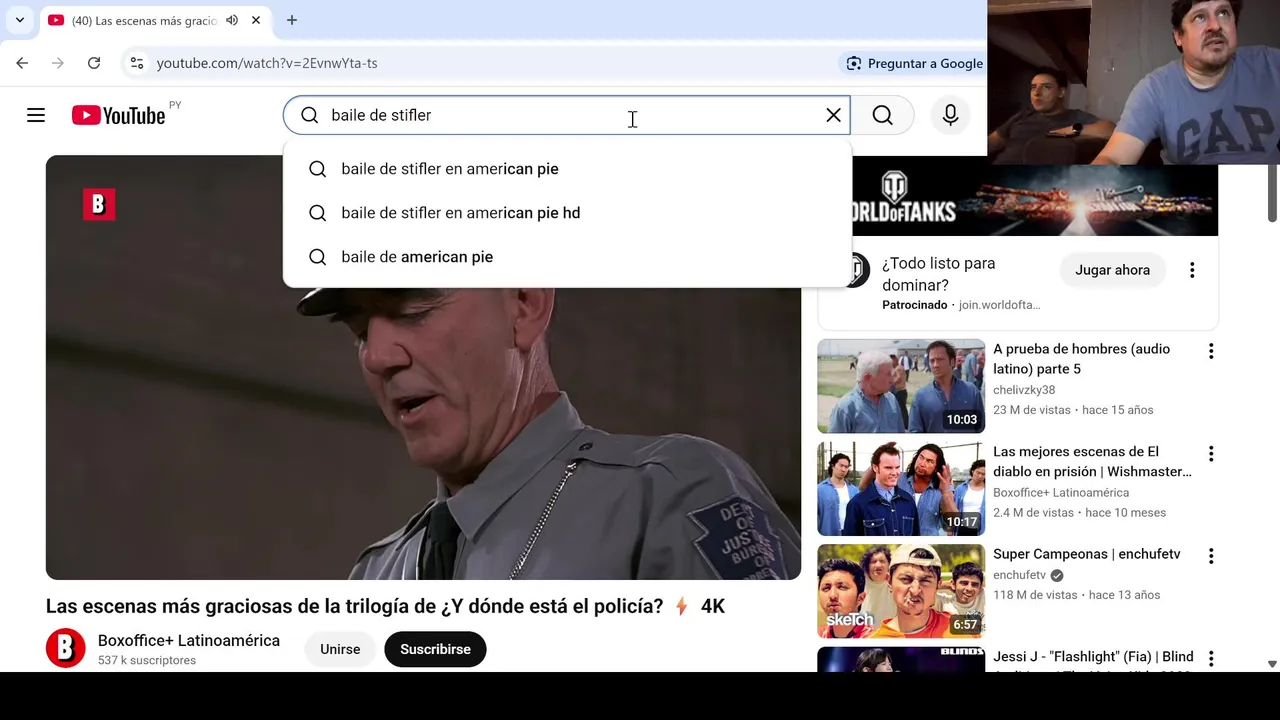Mute the tab via its speaker icon

click(x=232, y=20)
